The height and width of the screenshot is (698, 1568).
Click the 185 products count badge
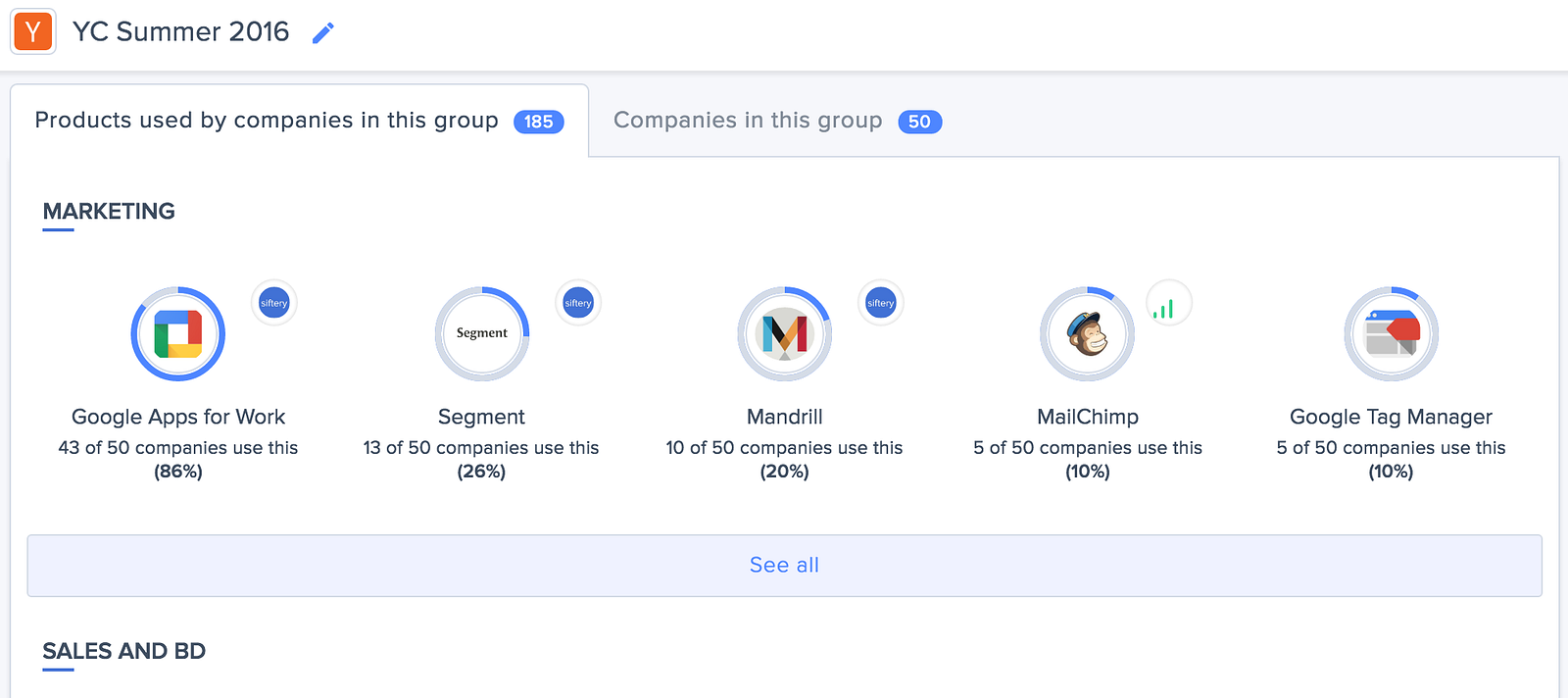pyautogui.click(x=538, y=122)
